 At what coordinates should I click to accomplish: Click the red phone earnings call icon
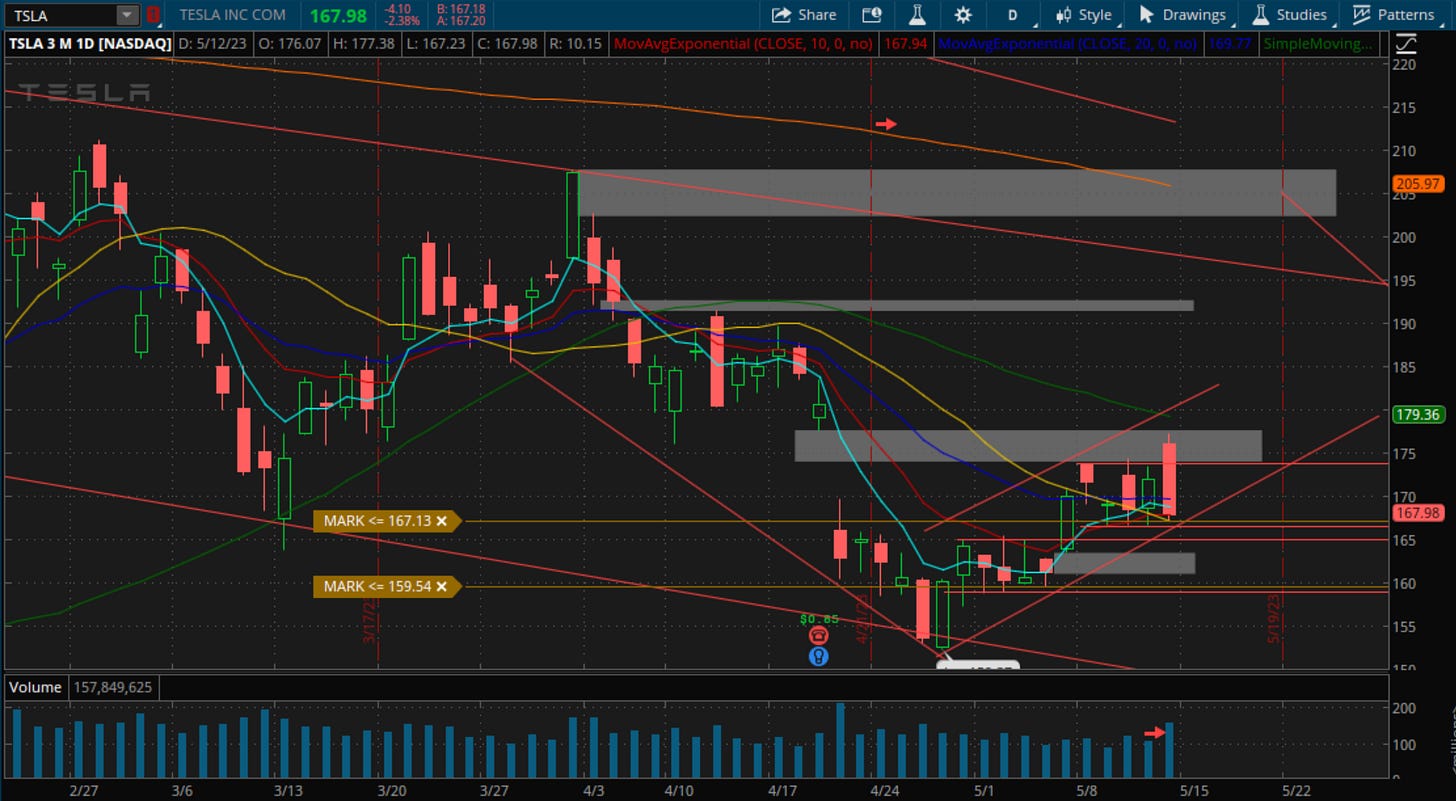pyautogui.click(x=819, y=636)
